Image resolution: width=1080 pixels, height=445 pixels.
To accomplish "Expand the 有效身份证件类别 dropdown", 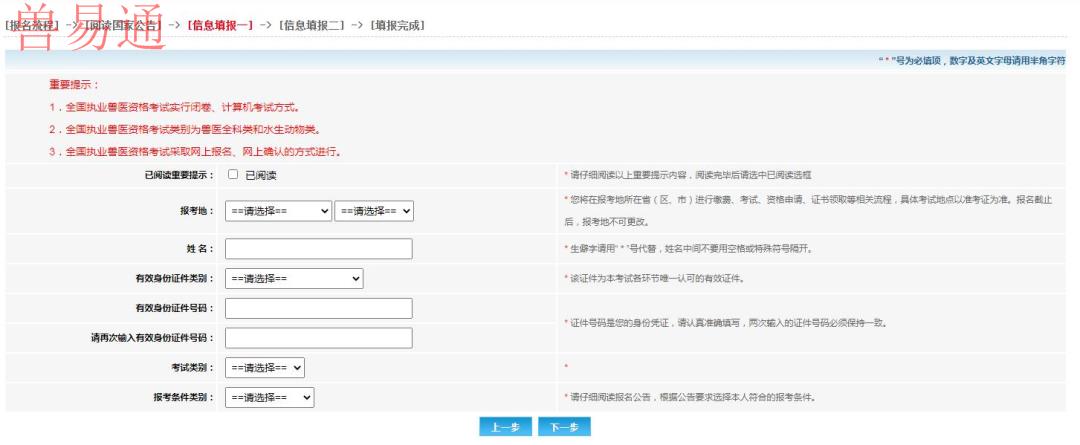I will coord(294,279).
